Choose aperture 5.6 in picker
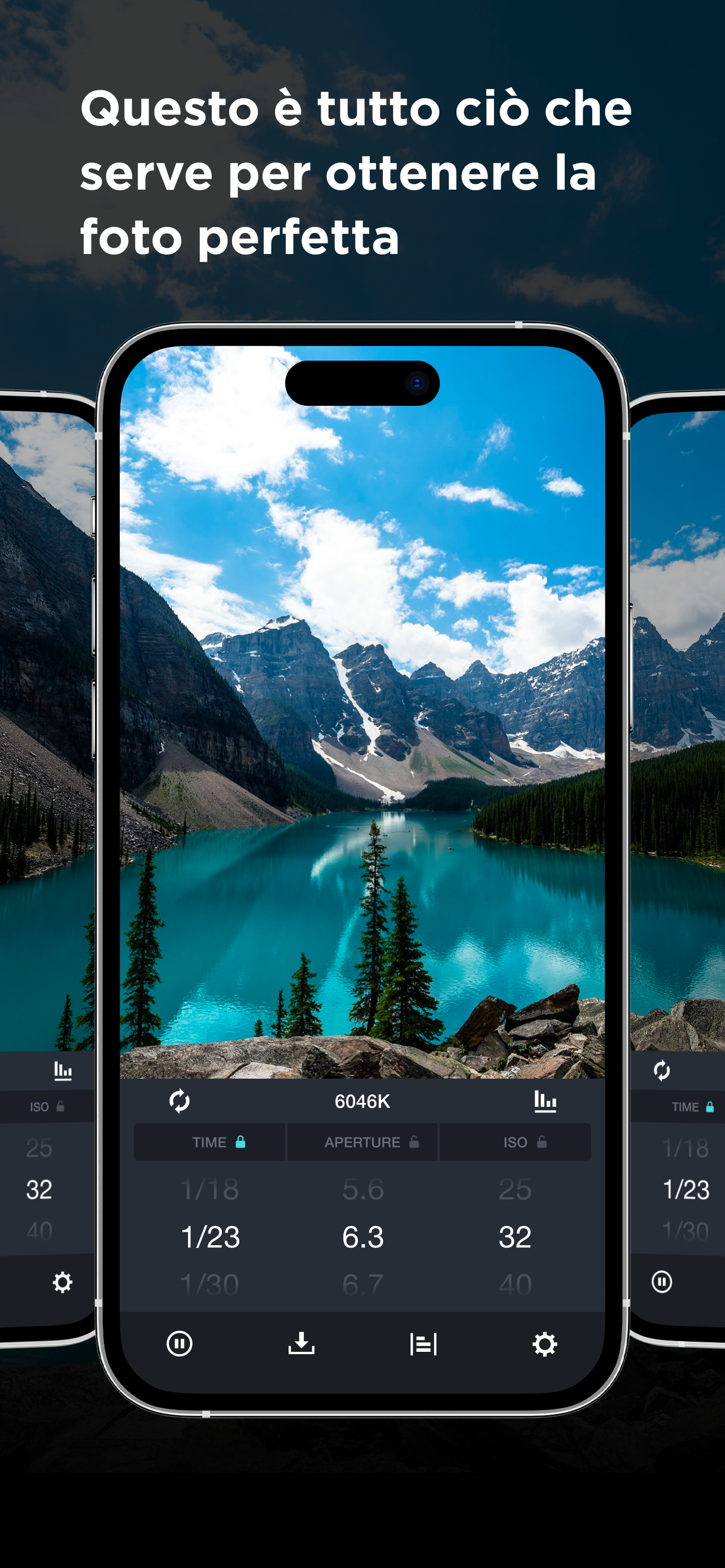The width and height of the screenshot is (725, 1568). coord(363,1189)
